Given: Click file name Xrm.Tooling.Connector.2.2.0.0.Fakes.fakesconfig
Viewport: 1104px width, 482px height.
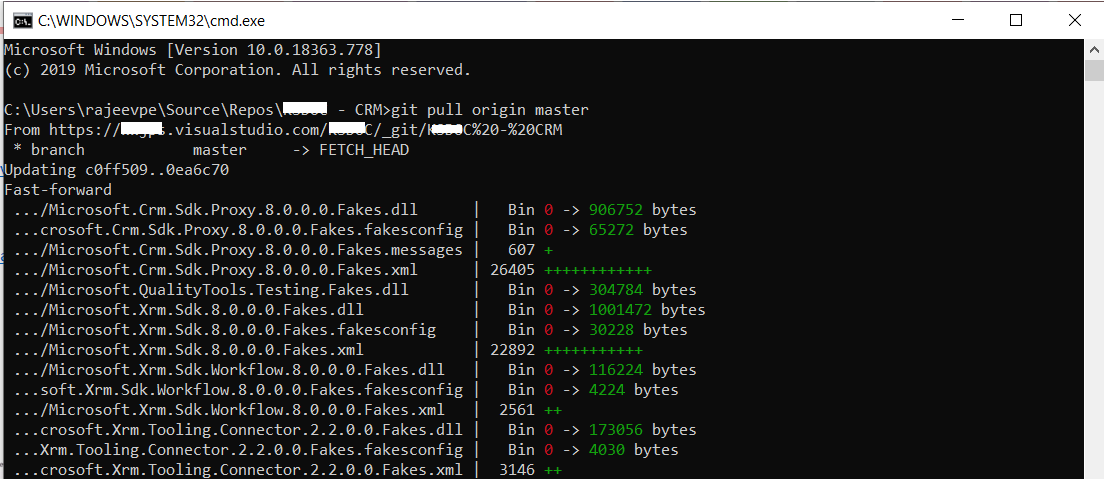Looking at the screenshot, I should point(238,449).
